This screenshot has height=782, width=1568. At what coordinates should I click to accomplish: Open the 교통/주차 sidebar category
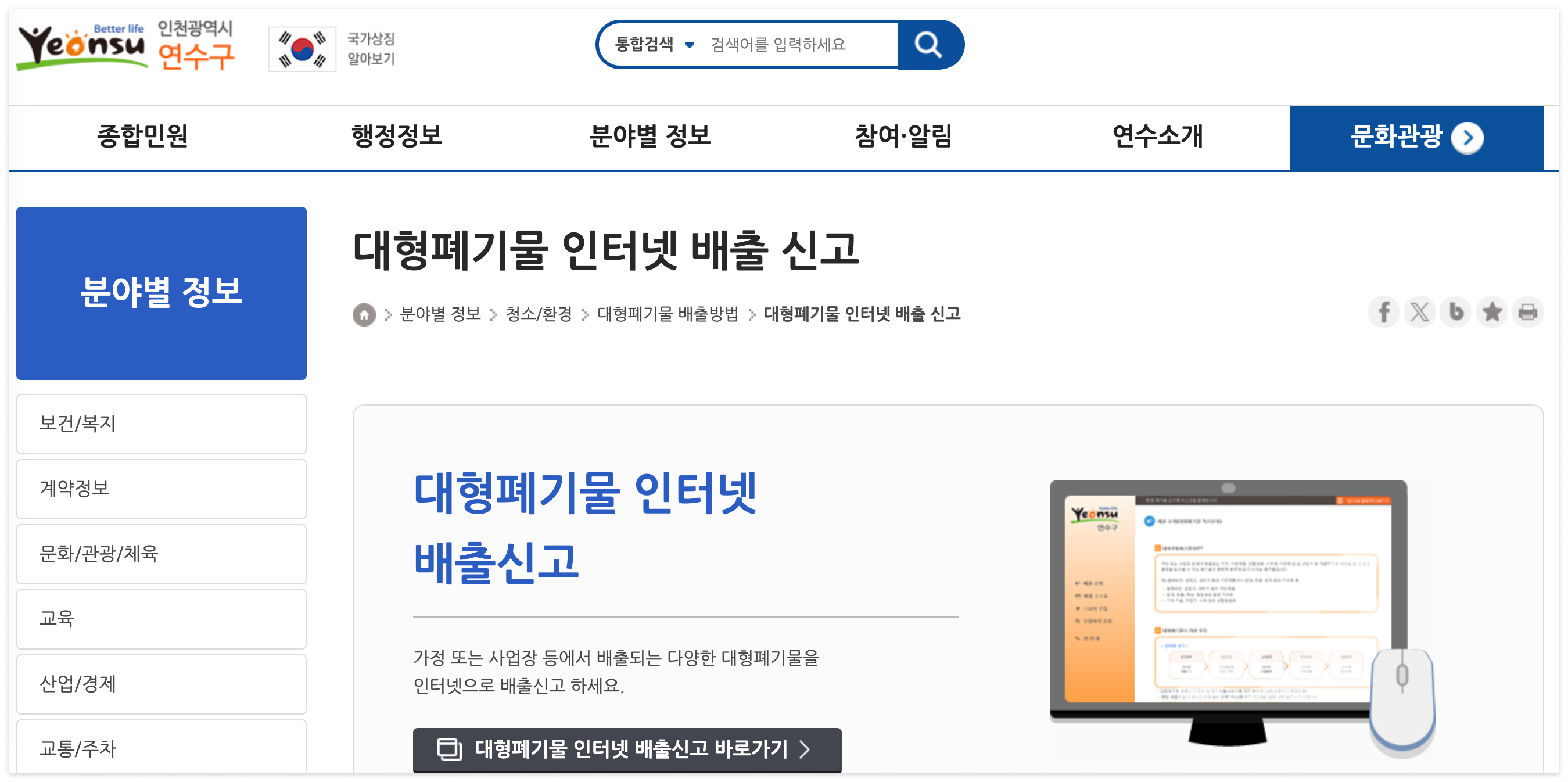pyautogui.click(x=162, y=749)
